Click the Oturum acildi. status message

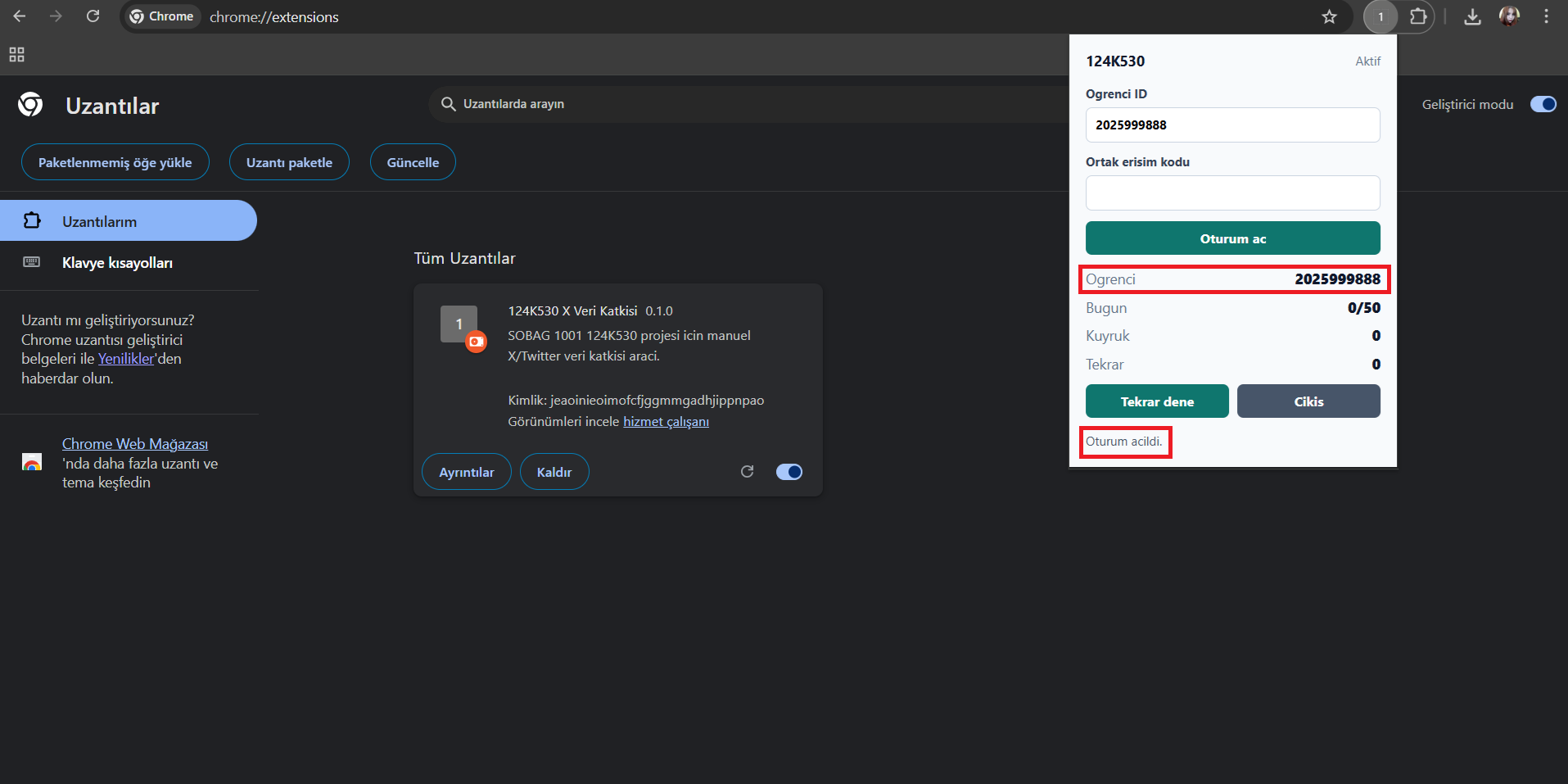pyautogui.click(x=1123, y=442)
